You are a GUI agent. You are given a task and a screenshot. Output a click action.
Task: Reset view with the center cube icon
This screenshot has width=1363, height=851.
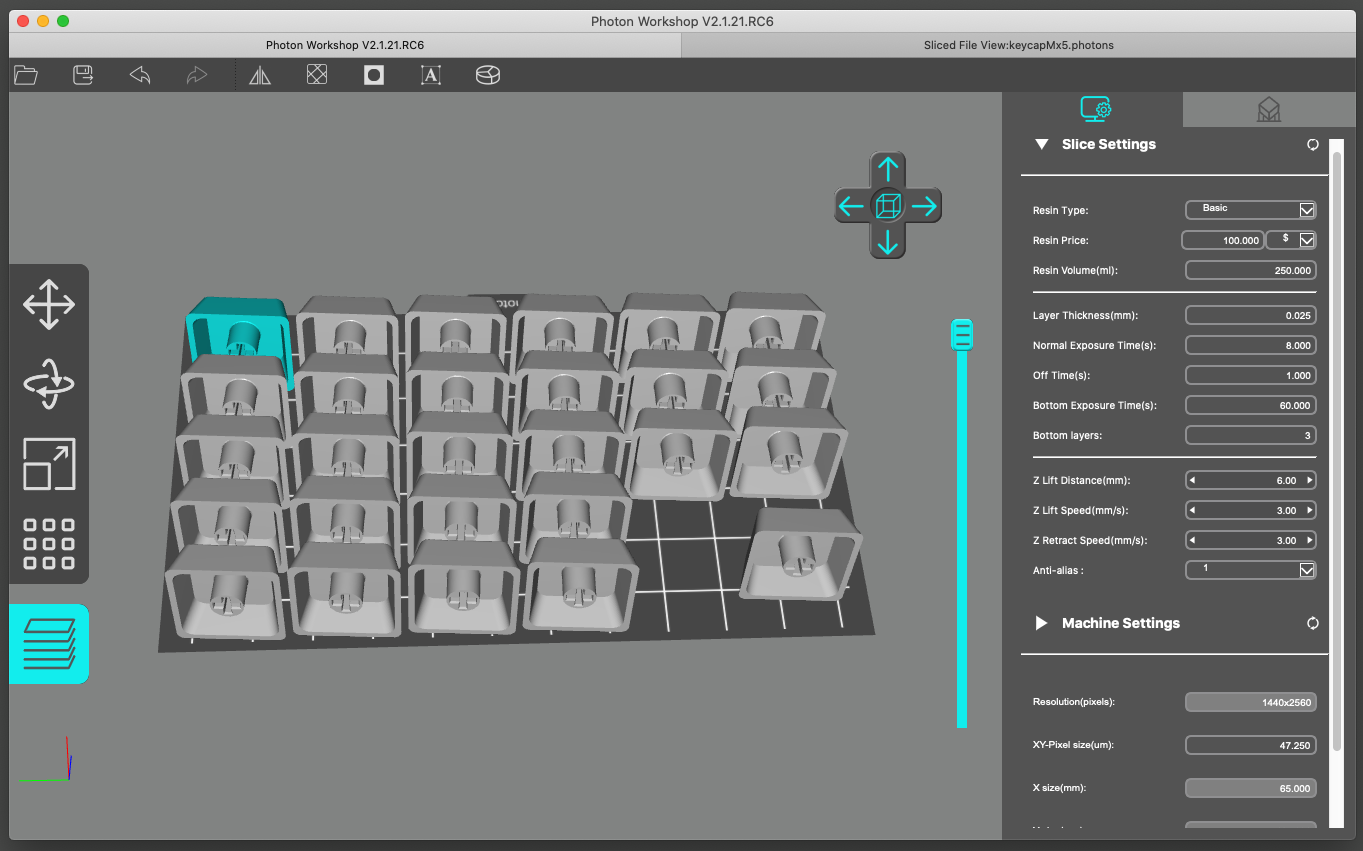tap(888, 206)
